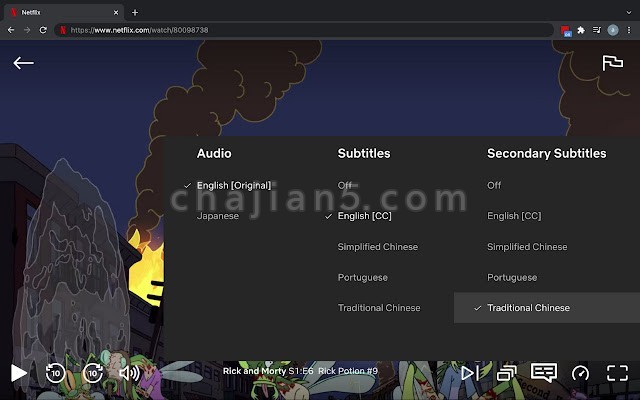This screenshot has width=640, height=400.
Task: Choose Portuguese in Subtitles
Action: pos(362,278)
